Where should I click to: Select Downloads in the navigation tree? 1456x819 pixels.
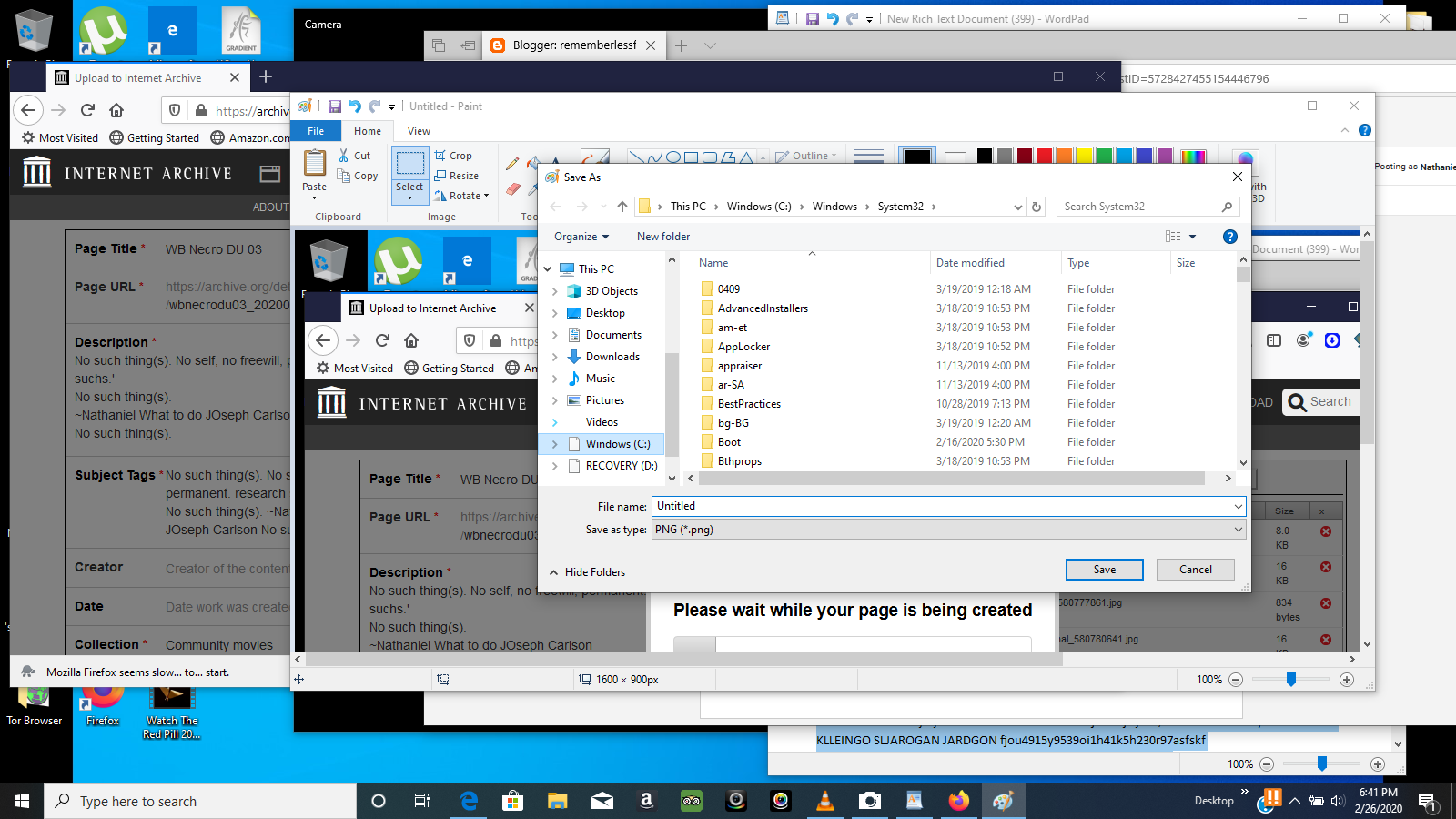pyautogui.click(x=612, y=357)
